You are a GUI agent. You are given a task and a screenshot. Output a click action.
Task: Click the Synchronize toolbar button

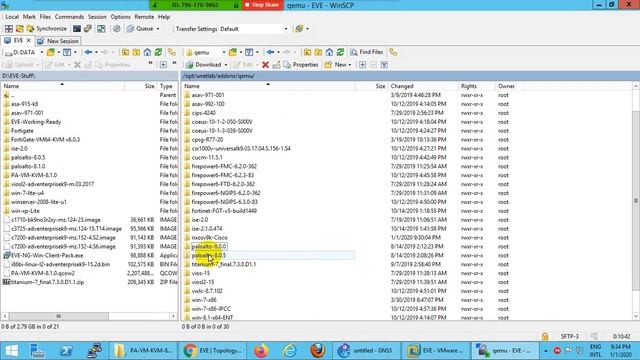[x=46, y=29]
